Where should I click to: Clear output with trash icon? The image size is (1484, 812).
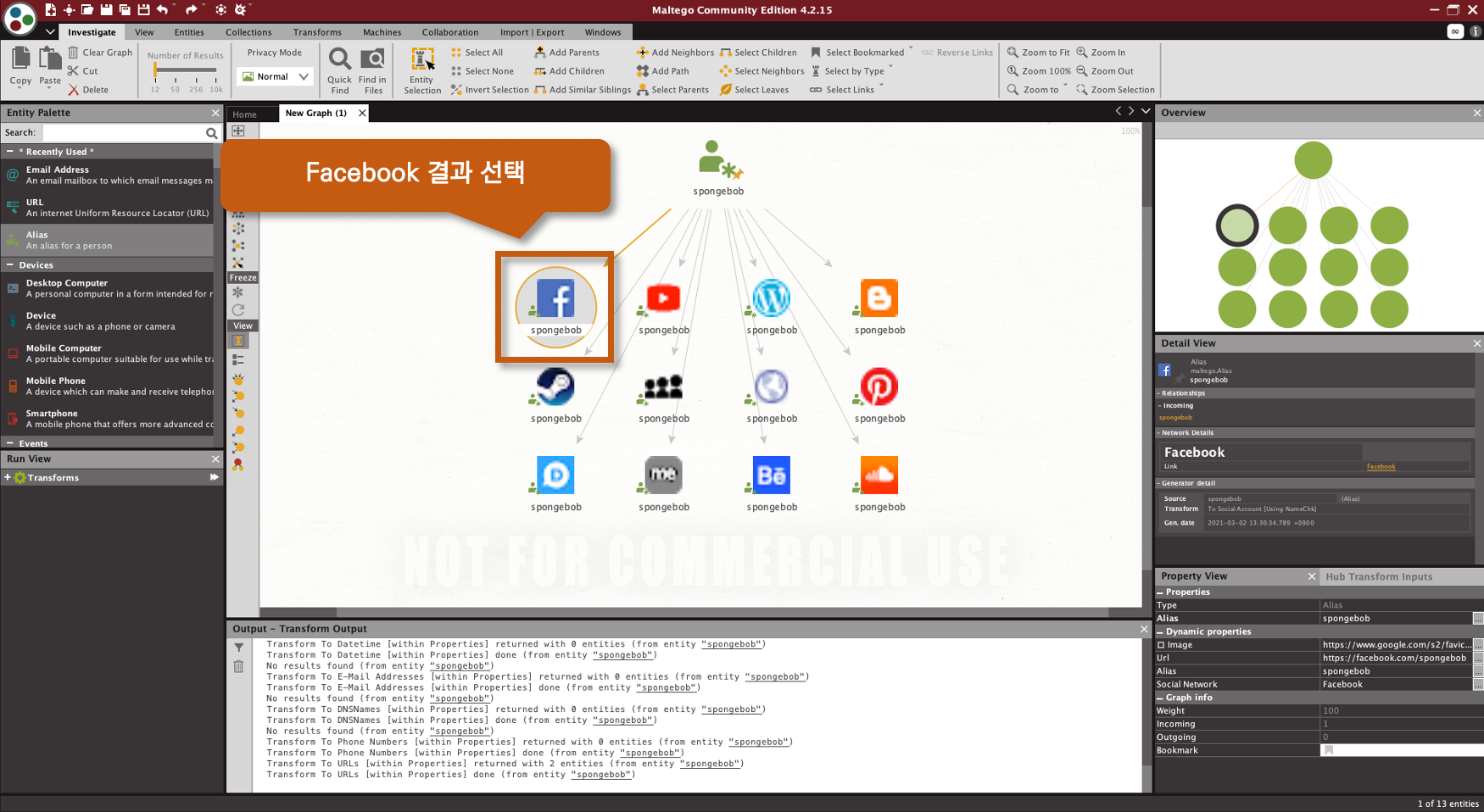pyautogui.click(x=238, y=666)
